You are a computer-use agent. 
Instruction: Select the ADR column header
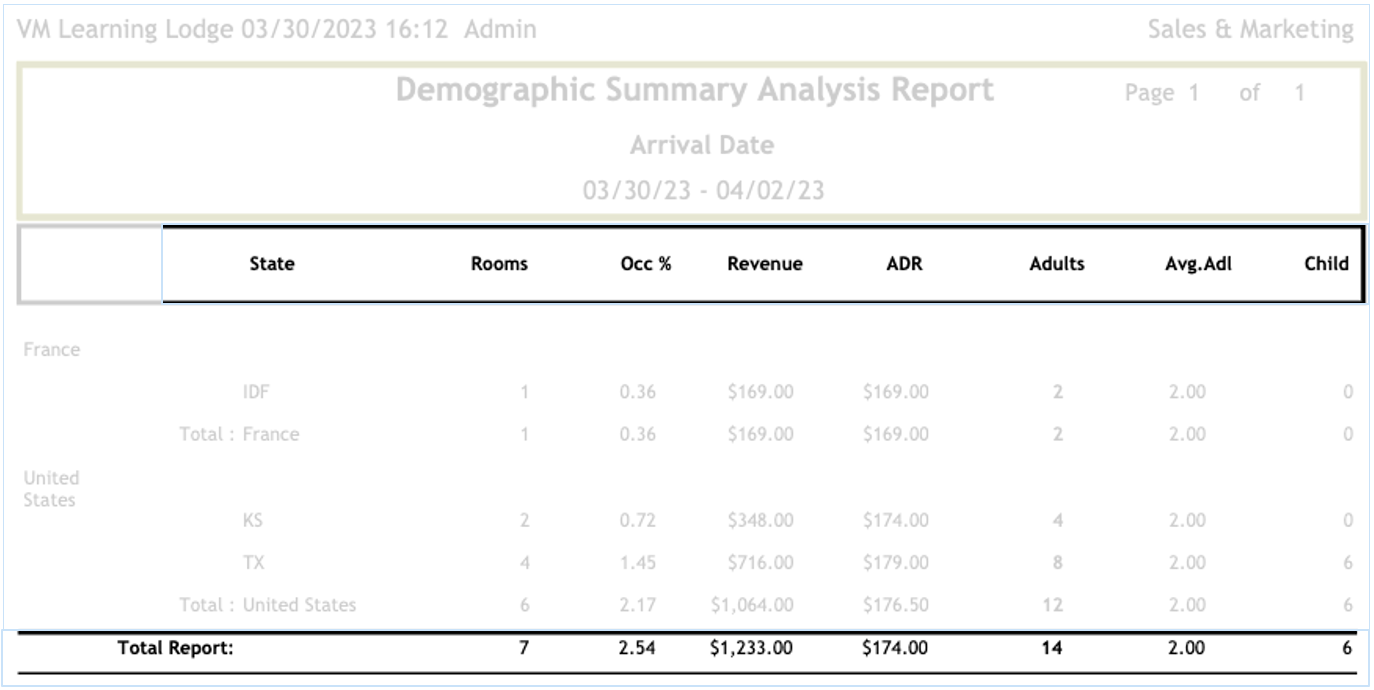click(904, 264)
